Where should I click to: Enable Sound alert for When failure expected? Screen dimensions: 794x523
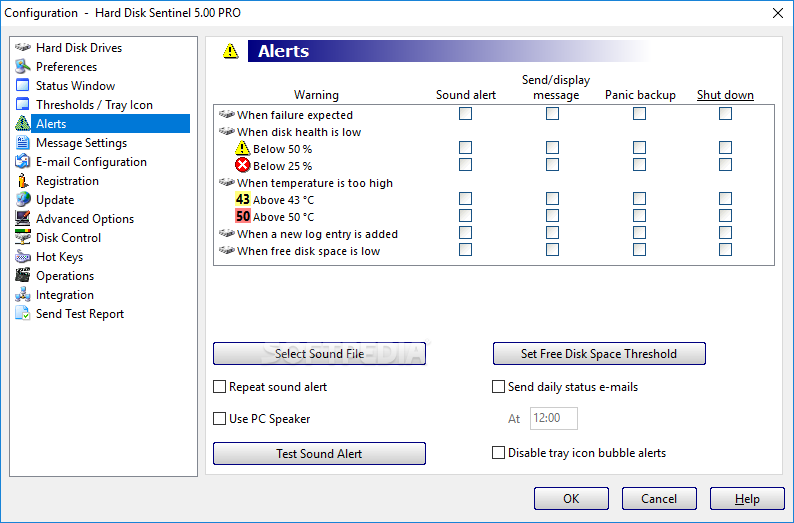(465, 113)
